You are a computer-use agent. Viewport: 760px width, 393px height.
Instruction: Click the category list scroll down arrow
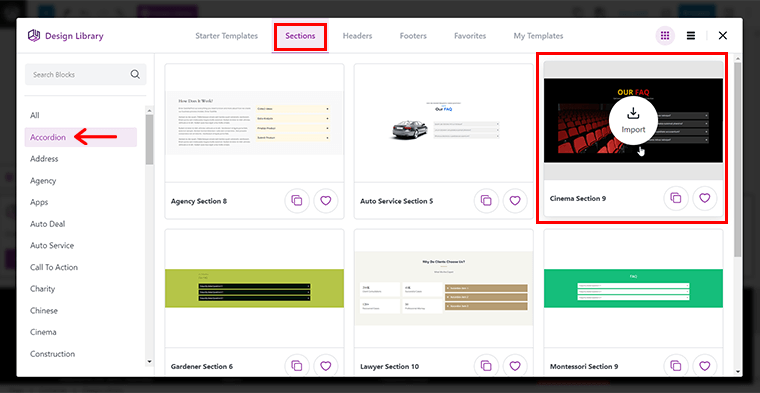click(x=149, y=362)
